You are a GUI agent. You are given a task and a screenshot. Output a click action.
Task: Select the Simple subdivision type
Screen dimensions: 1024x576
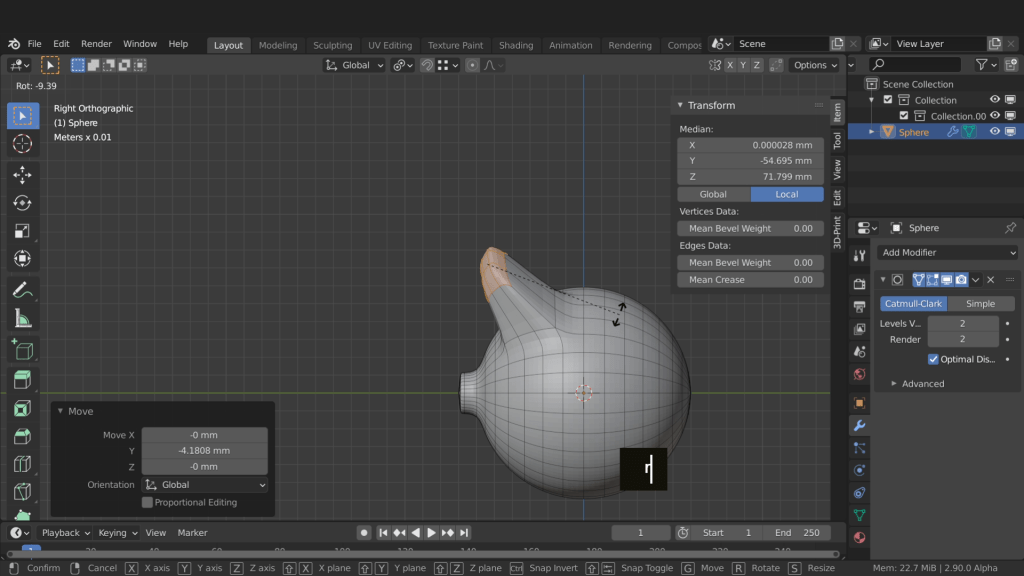click(980, 304)
